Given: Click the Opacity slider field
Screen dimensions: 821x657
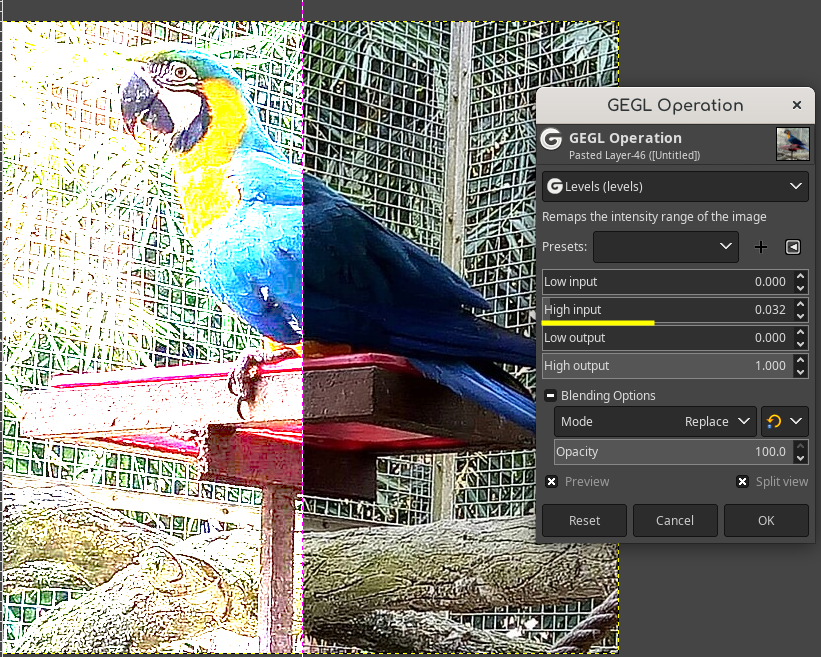Looking at the screenshot, I should click(x=674, y=452).
